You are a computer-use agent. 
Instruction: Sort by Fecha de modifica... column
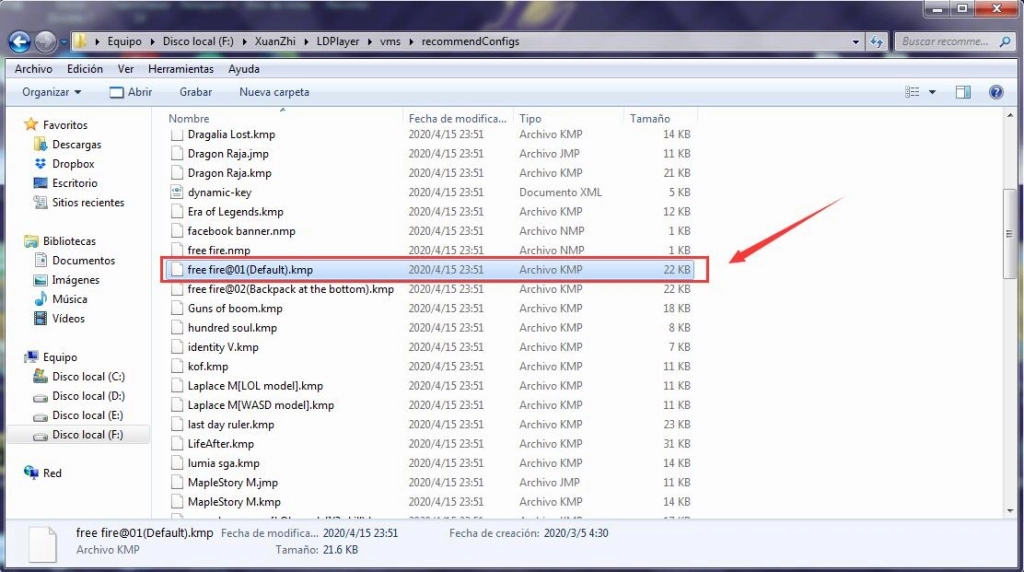458,118
